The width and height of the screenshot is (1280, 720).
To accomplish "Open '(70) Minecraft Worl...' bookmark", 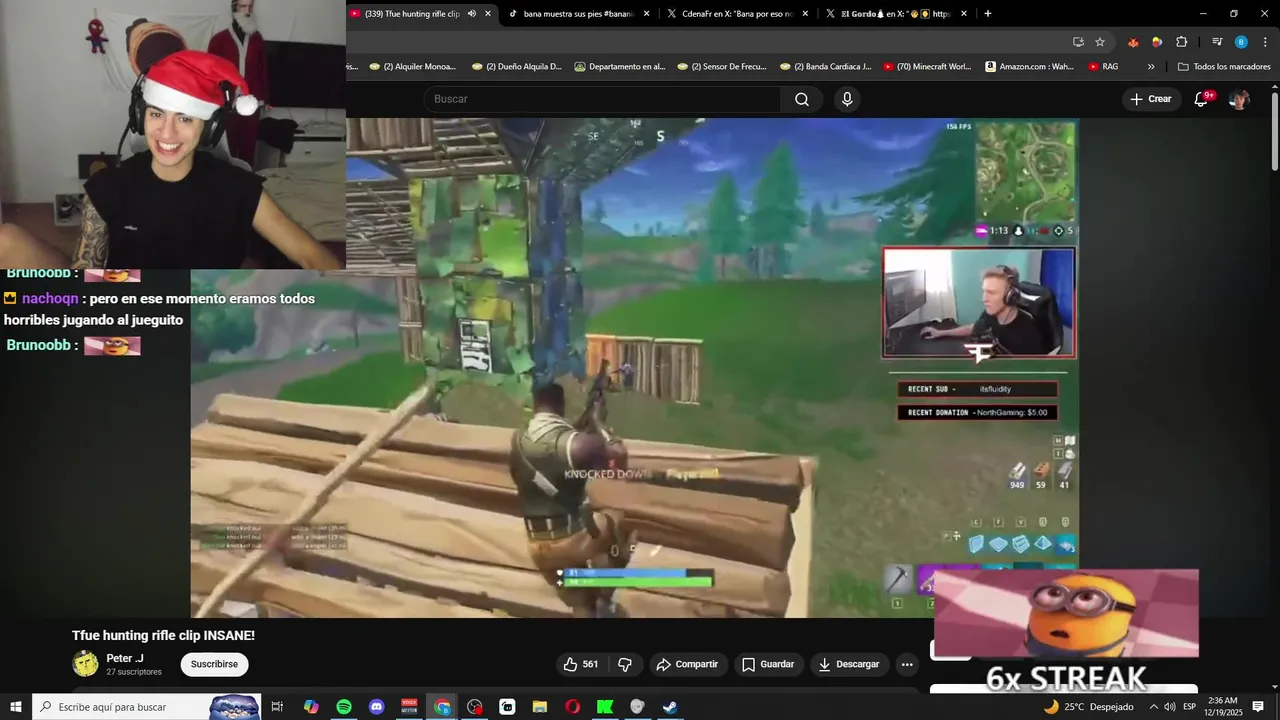I will (927, 67).
